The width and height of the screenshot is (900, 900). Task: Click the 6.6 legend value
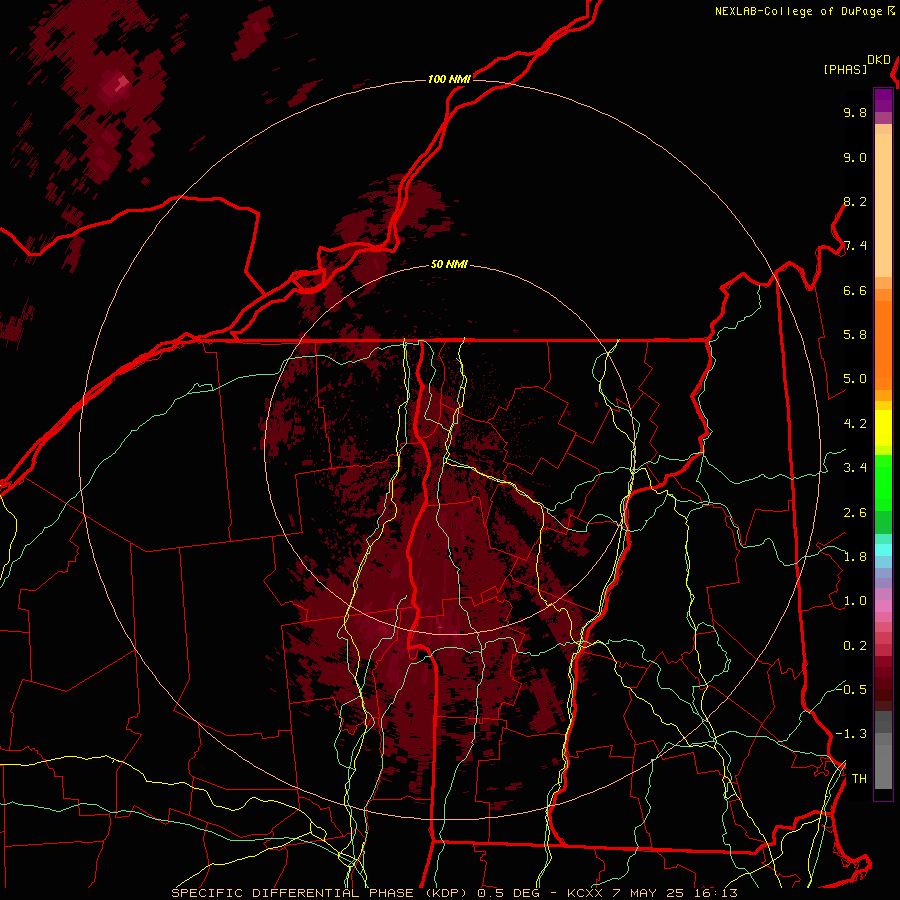coord(855,290)
